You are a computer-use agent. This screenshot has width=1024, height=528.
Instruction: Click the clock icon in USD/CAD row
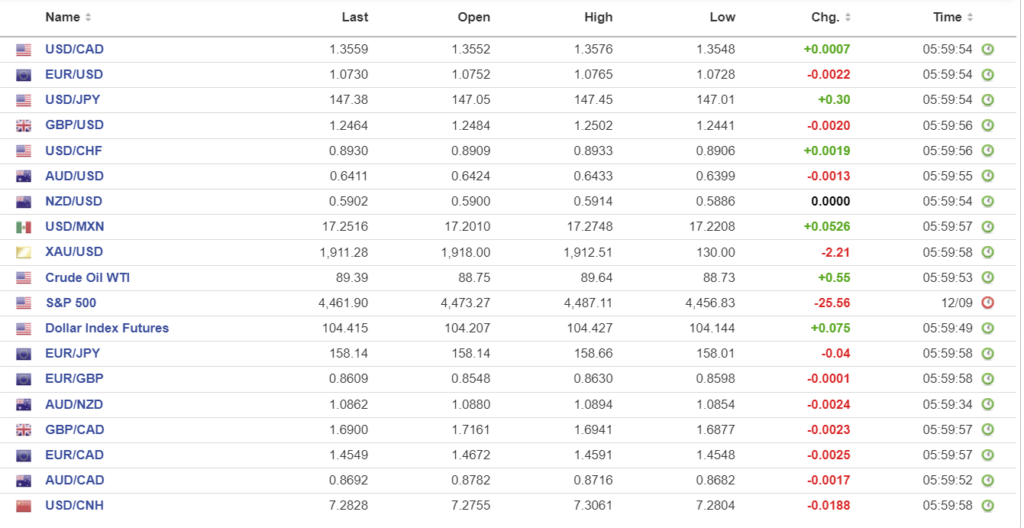click(987, 49)
